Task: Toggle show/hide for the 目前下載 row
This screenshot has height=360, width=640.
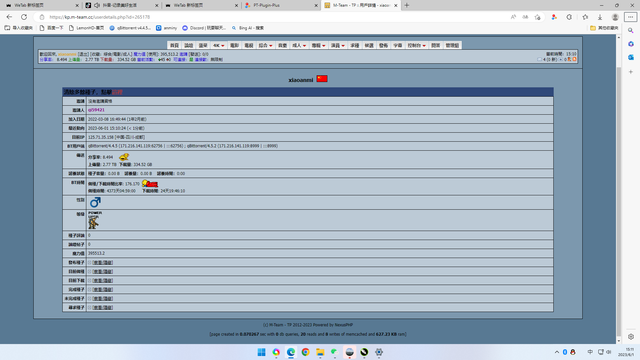Action: (102, 280)
